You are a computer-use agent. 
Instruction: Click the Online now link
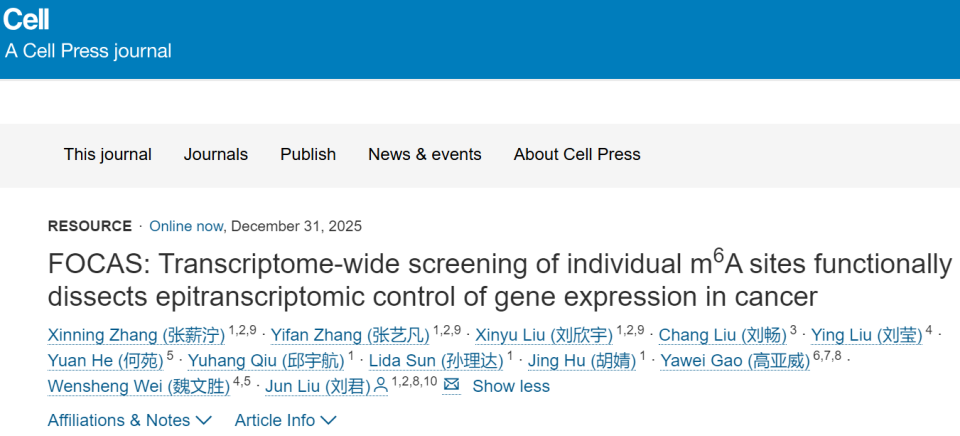coord(187,226)
